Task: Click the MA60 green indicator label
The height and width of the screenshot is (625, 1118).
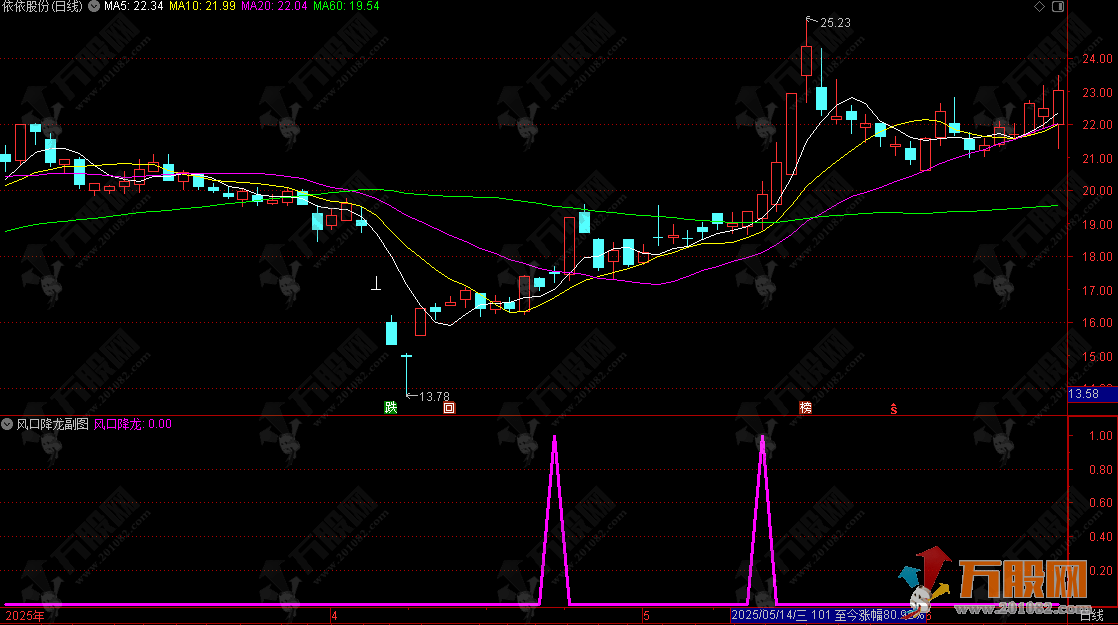Action: click(x=346, y=7)
